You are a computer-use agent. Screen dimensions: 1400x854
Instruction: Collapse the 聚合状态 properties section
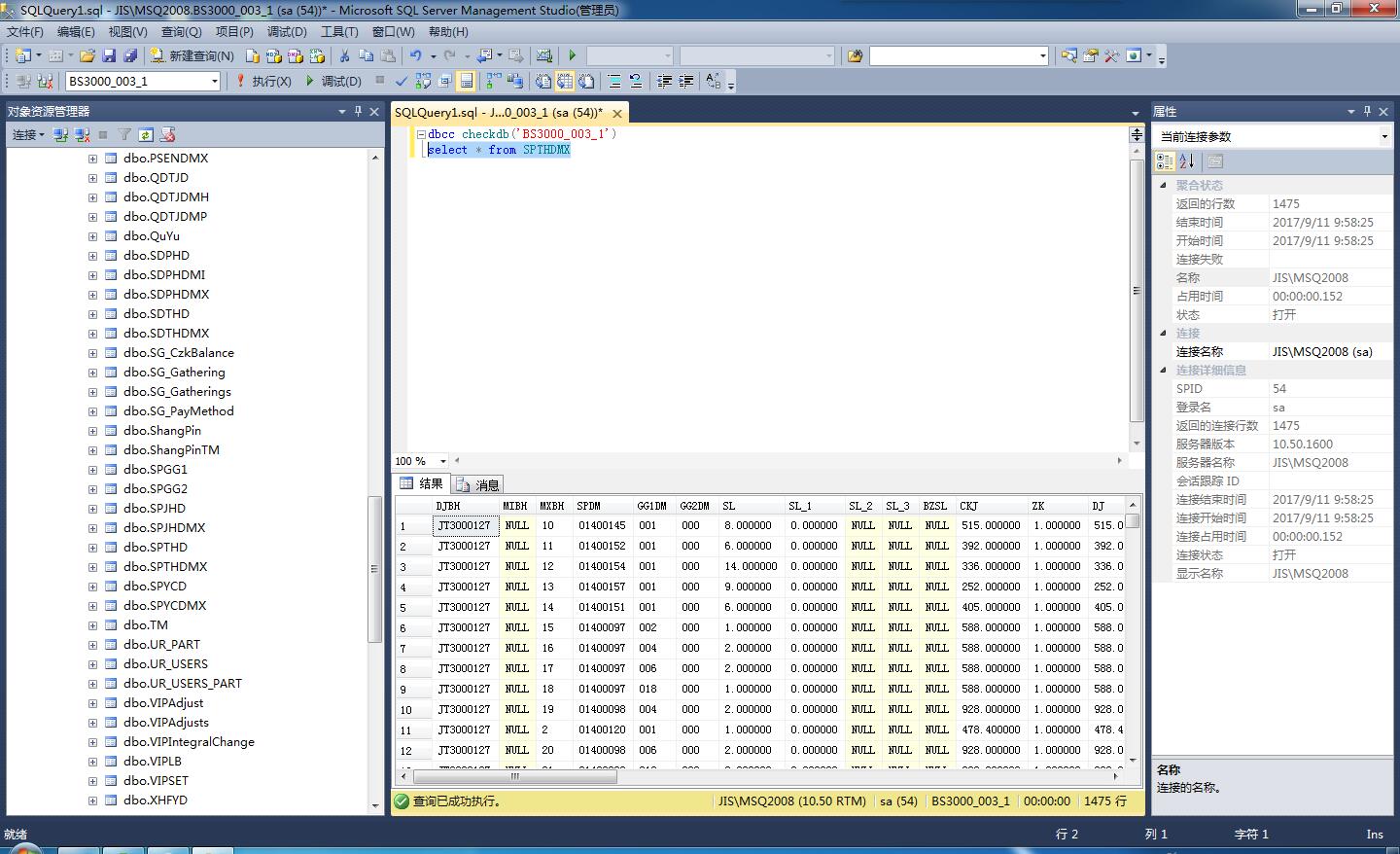point(1163,185)
